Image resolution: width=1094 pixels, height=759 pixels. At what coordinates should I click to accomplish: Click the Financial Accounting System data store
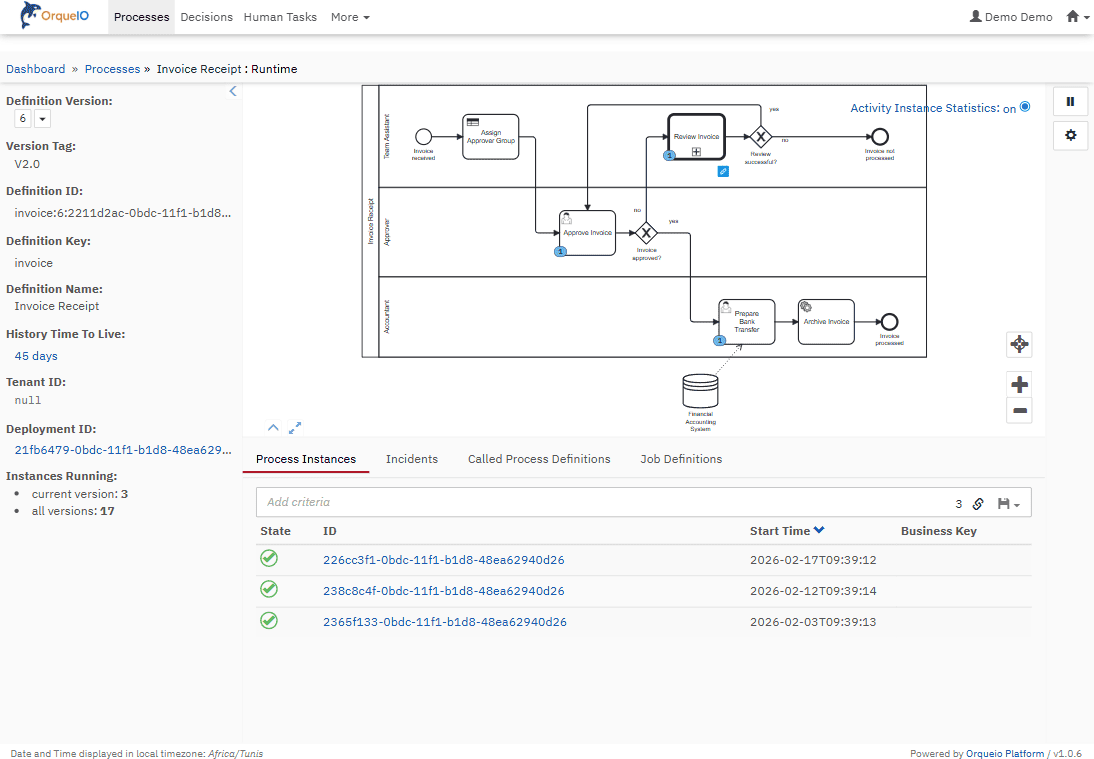pos(700,391)
